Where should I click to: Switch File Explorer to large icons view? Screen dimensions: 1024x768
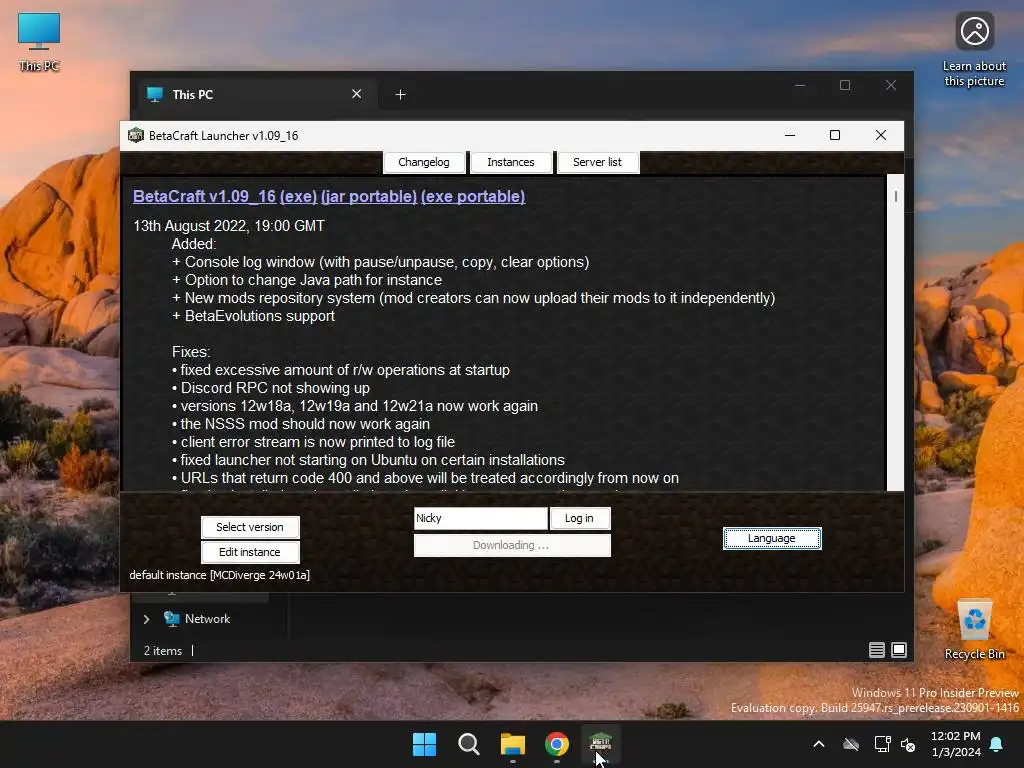[899, 650]
